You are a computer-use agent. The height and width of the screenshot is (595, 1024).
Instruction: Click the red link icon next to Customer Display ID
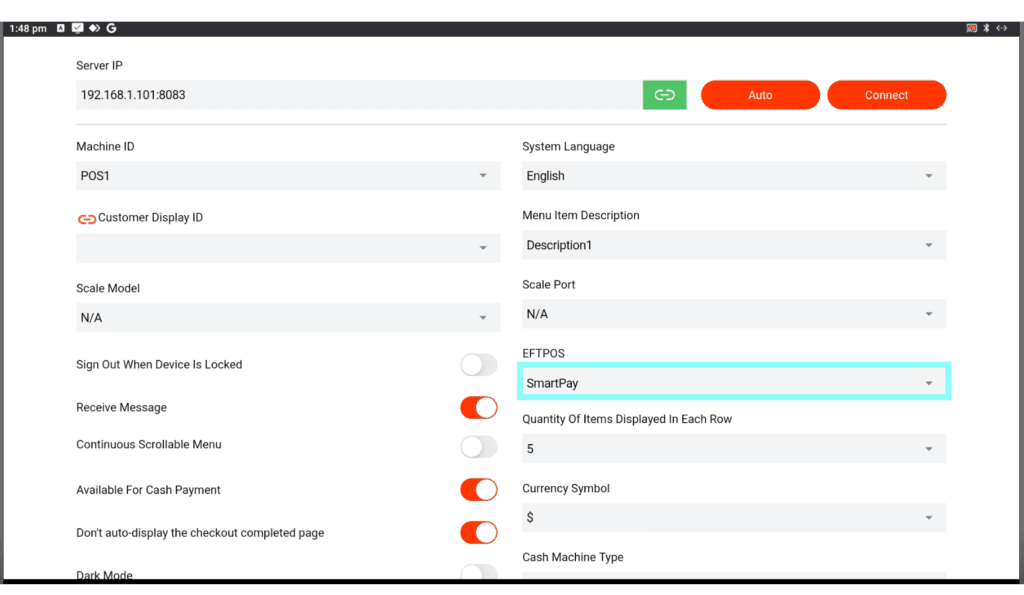point(86,218)
